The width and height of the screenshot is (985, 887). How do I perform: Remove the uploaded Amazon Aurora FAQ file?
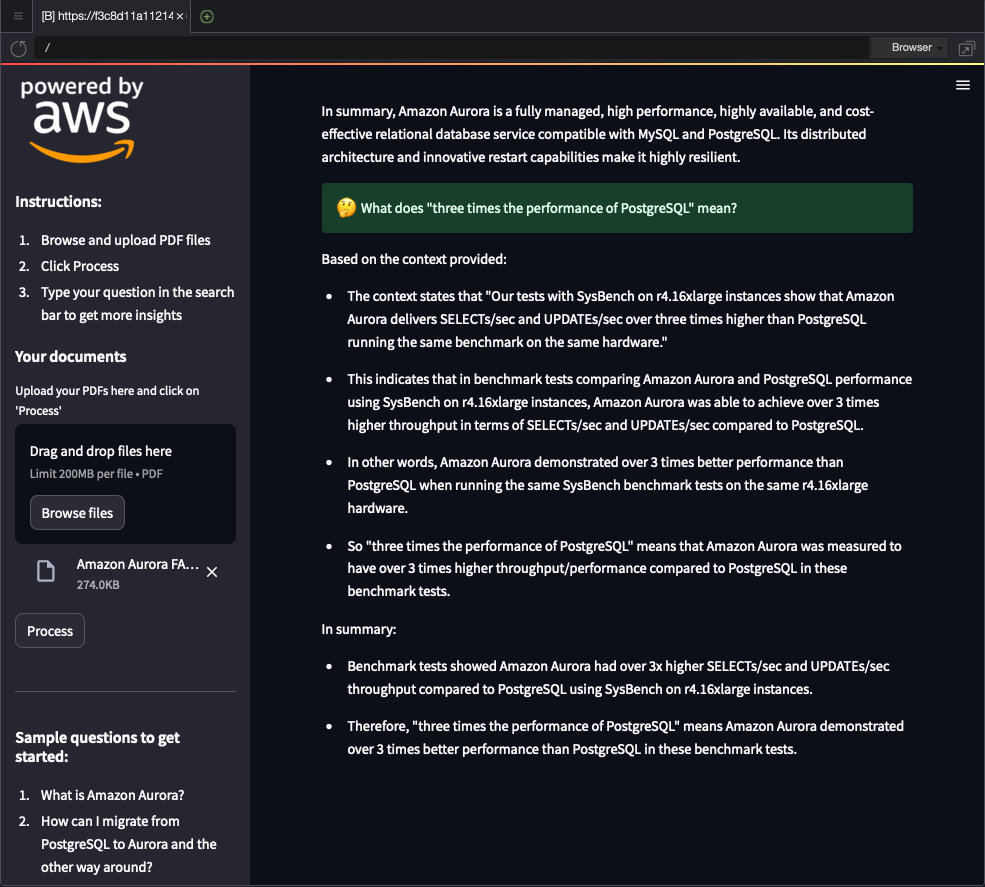click(x=212, y=572)
